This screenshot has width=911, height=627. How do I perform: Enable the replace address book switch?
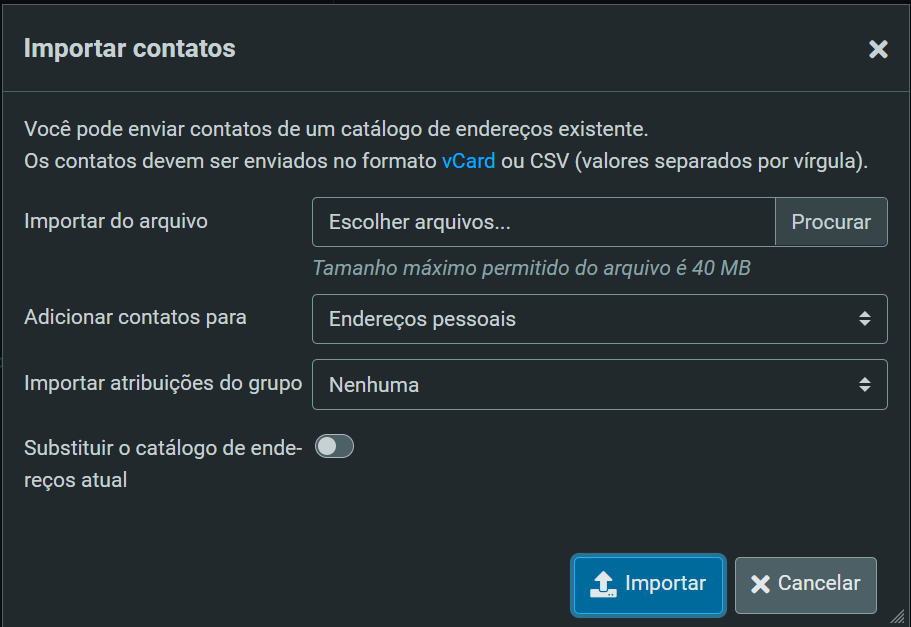334,447
